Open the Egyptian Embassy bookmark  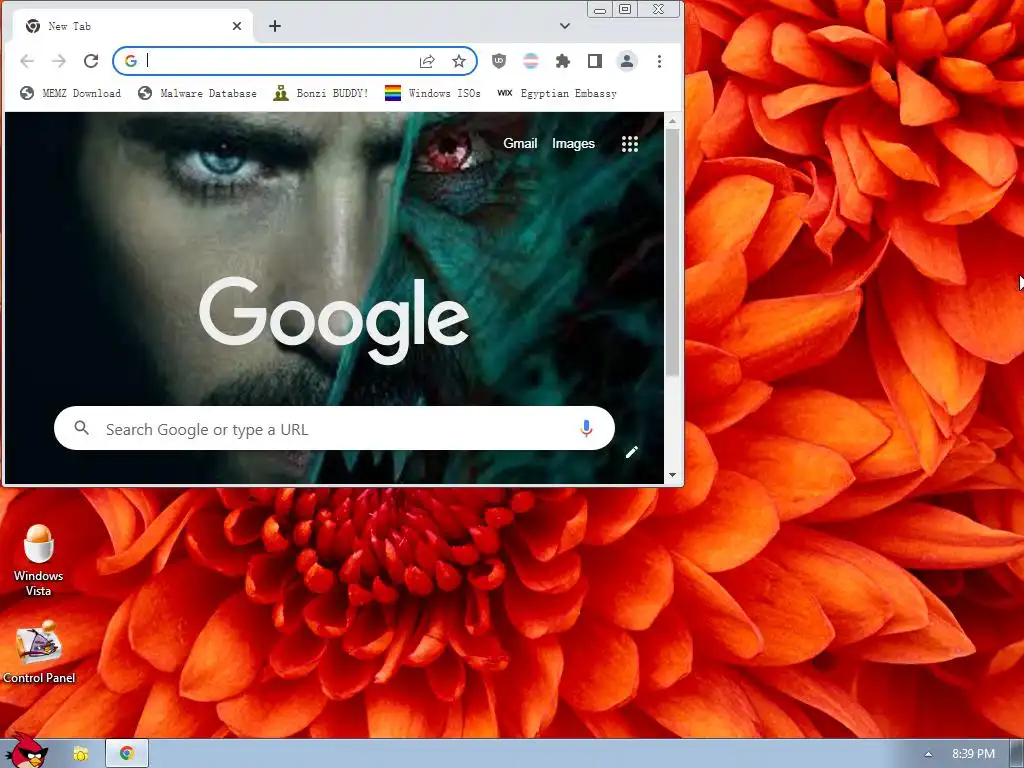point(557,93)
